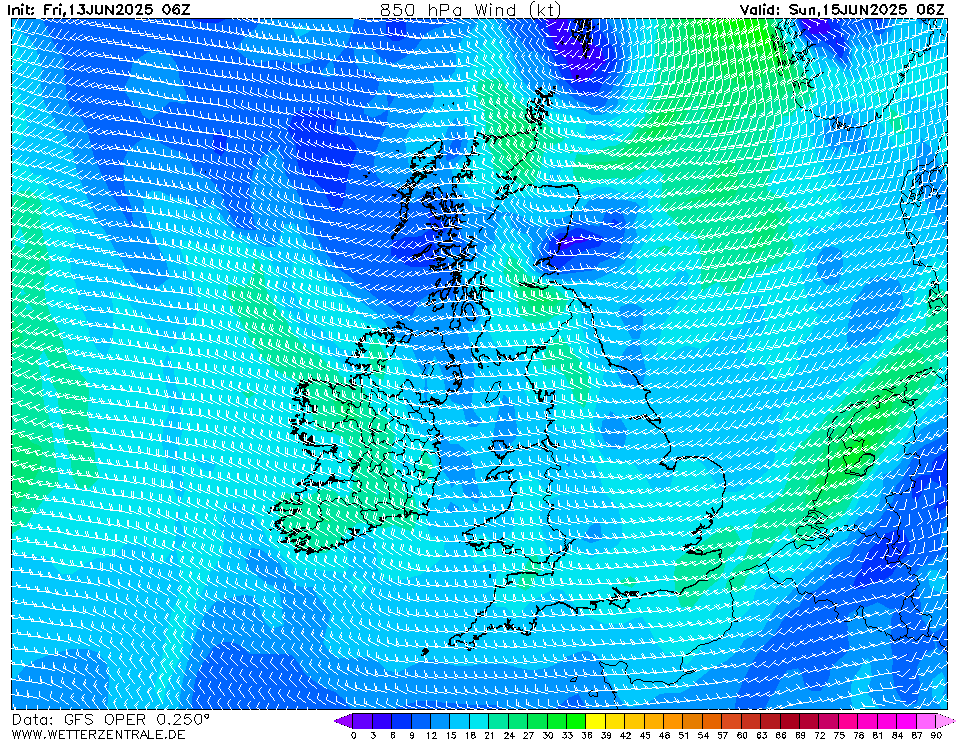Click the legend value '18'

[470, 735]
